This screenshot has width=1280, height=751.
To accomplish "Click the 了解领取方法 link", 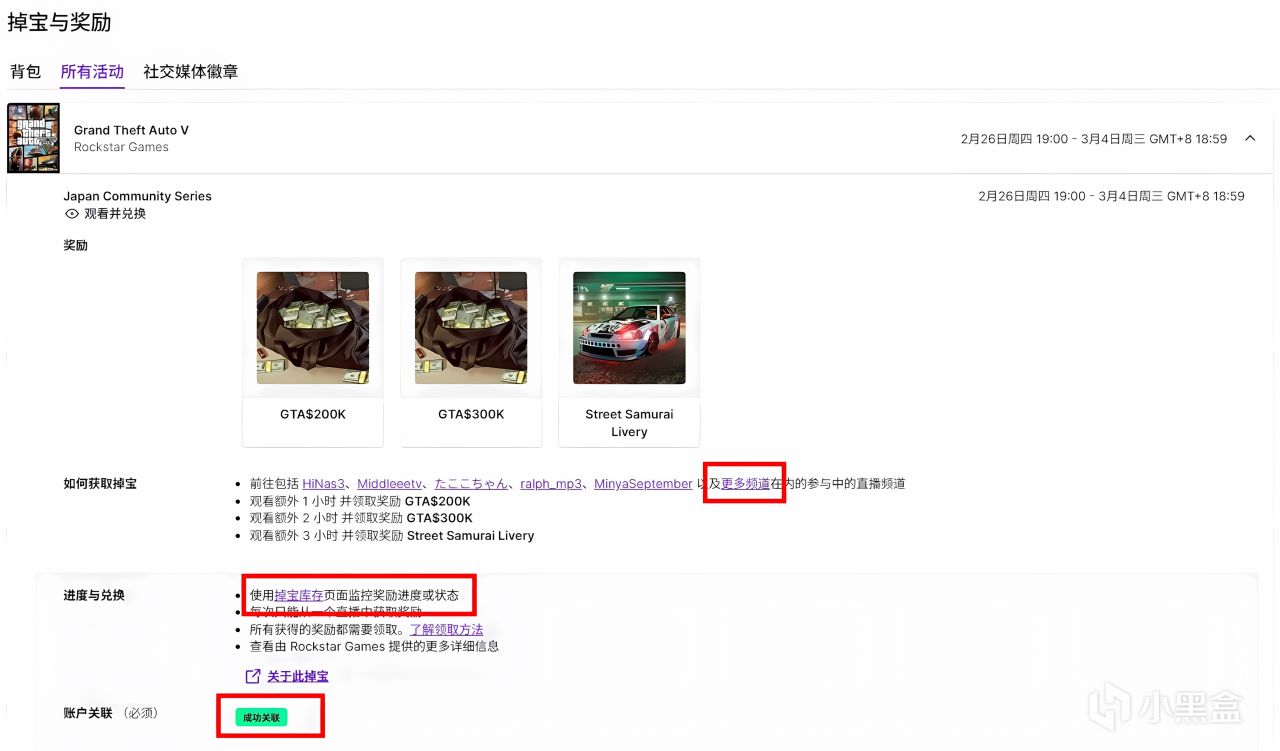I will pyautogui.click(x=446, y=630).
